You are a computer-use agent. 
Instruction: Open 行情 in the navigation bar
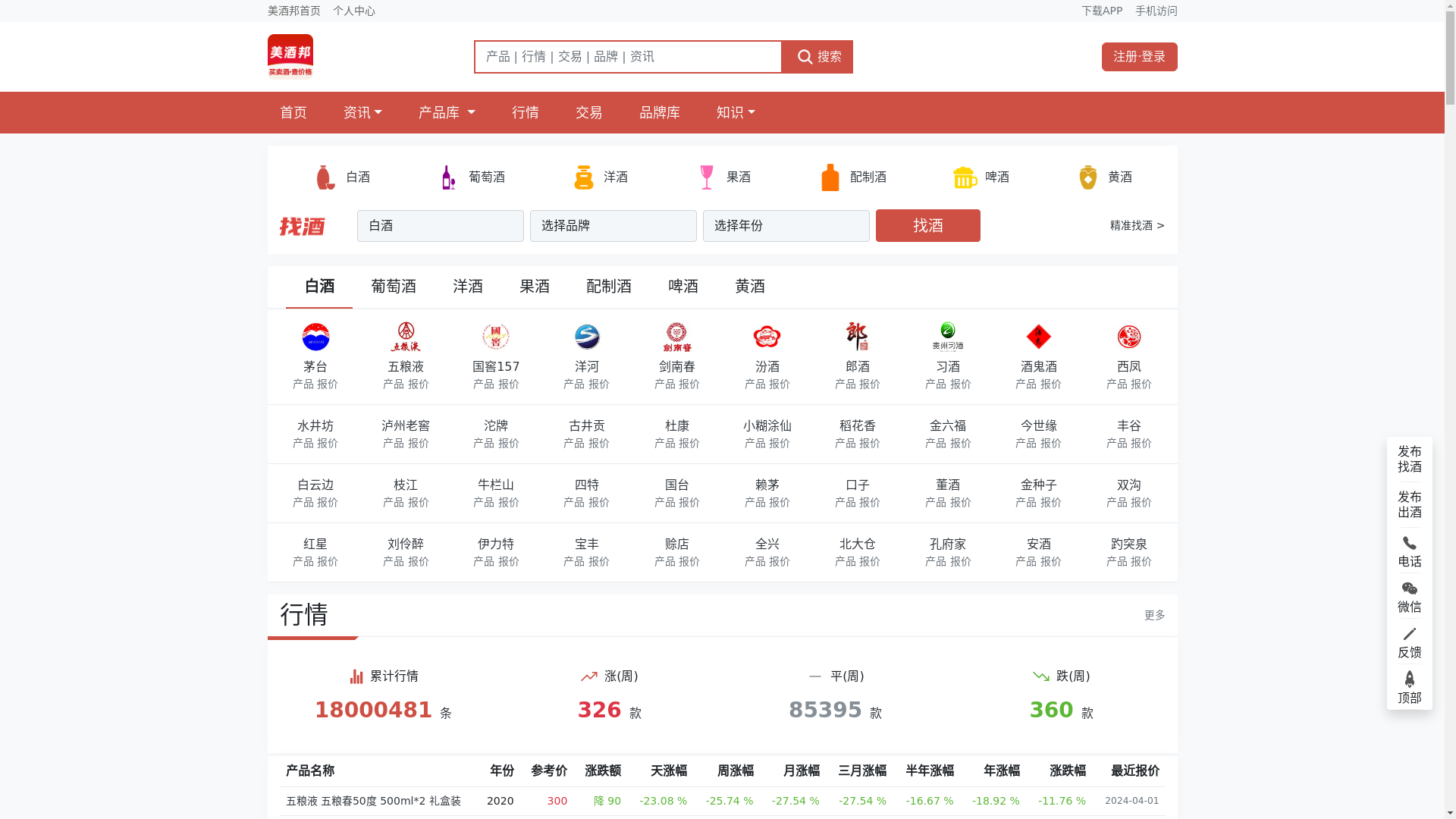point(526,112)
